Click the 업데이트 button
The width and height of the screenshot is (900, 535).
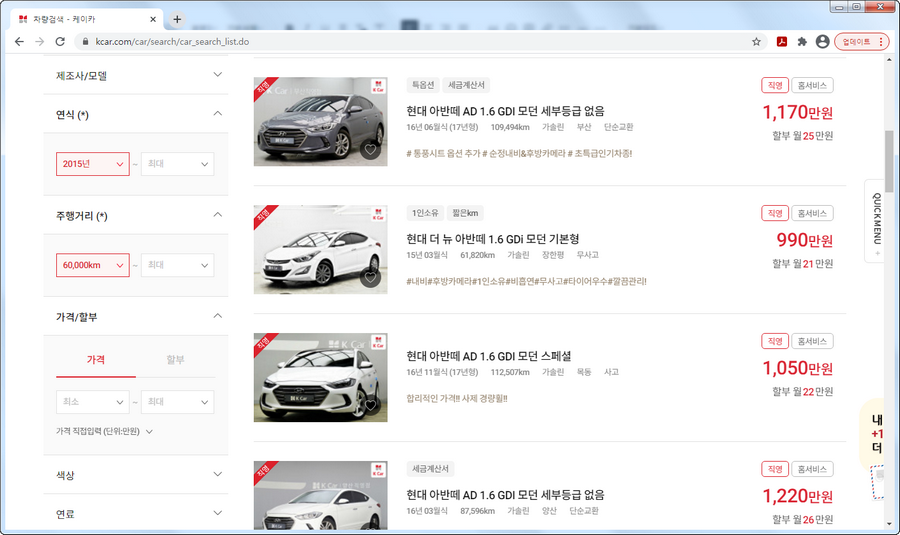861,41
